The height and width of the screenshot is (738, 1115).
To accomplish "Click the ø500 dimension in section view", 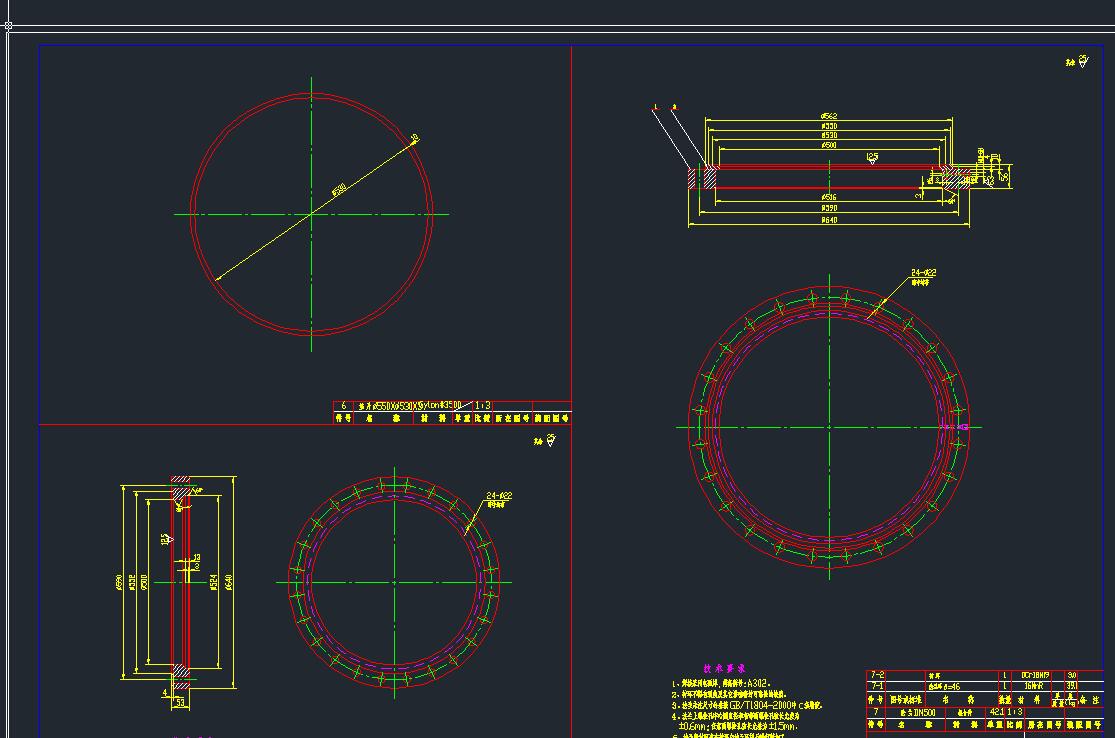I will click(x=828, y=145).
